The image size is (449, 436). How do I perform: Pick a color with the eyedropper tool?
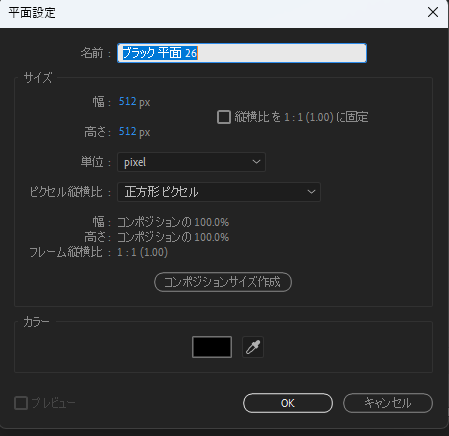[253, 347]
